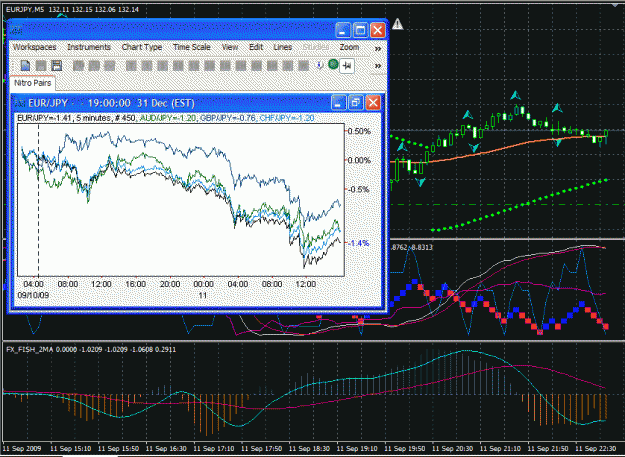Select the Nitro Pairs tab
Viewport: 625px width, 457px height.
tap(33, 83)
